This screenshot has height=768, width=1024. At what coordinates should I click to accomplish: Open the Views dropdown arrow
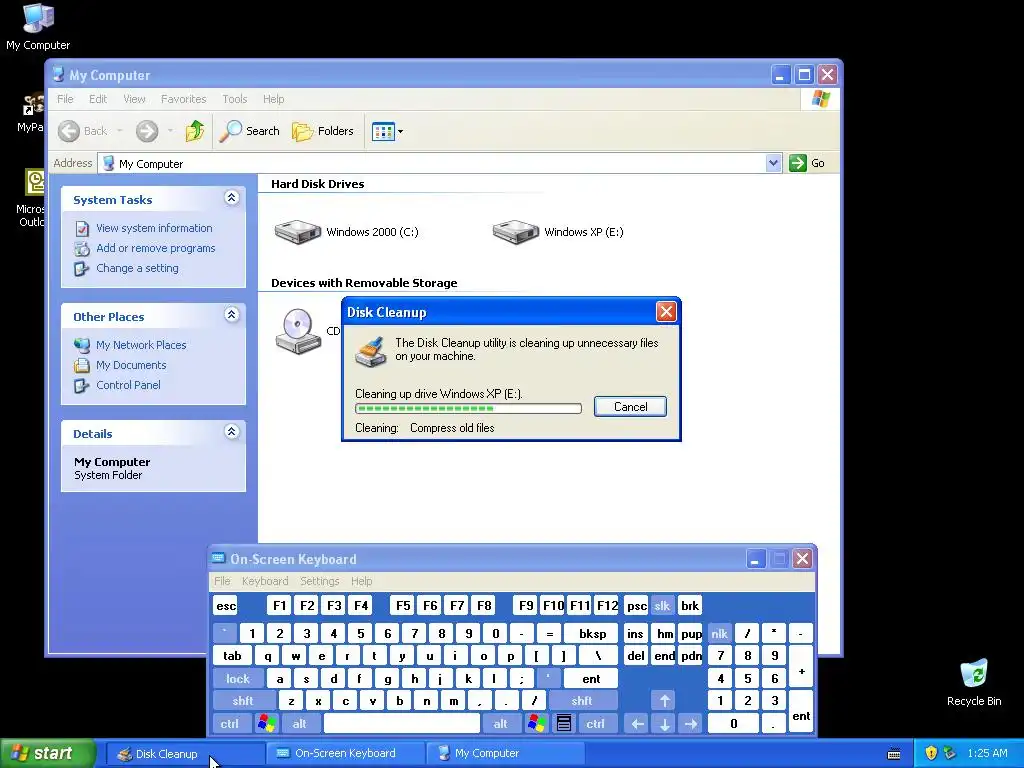tap(400, 131)
